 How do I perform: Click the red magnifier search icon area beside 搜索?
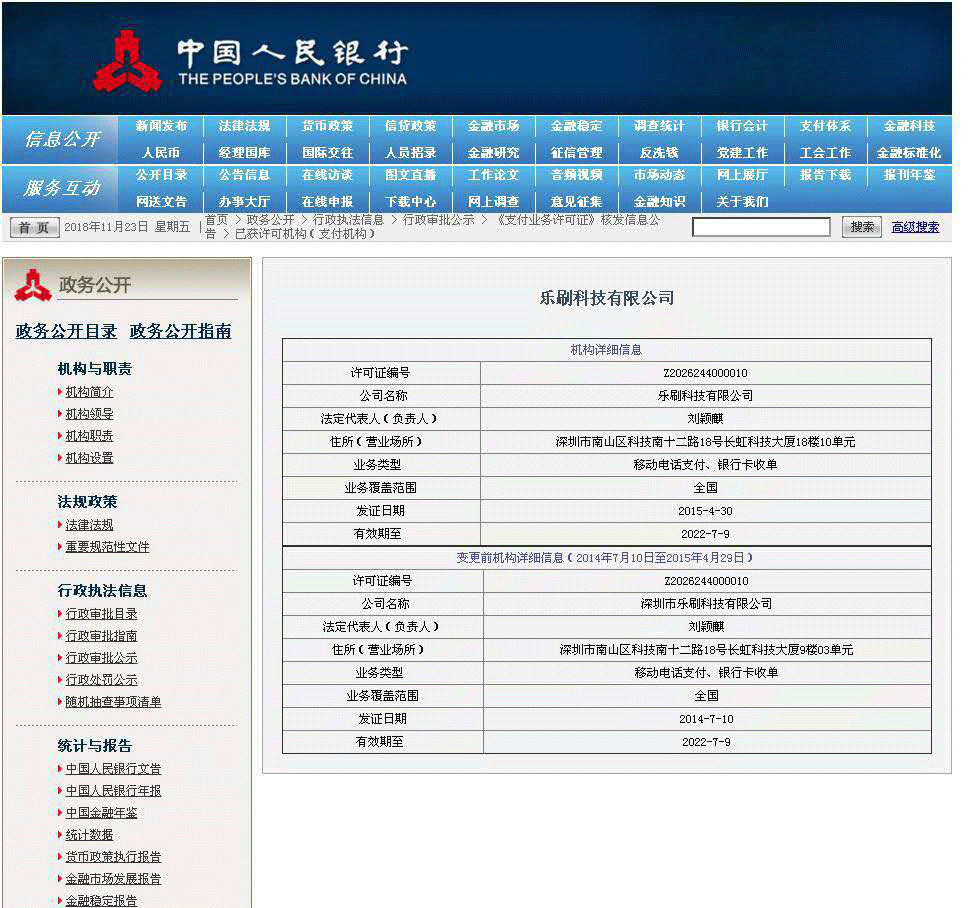click(x=861, y=227)
